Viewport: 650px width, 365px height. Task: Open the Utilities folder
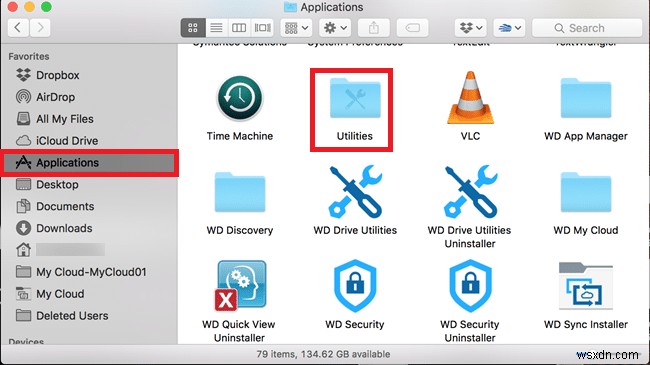tap(355, 99)
